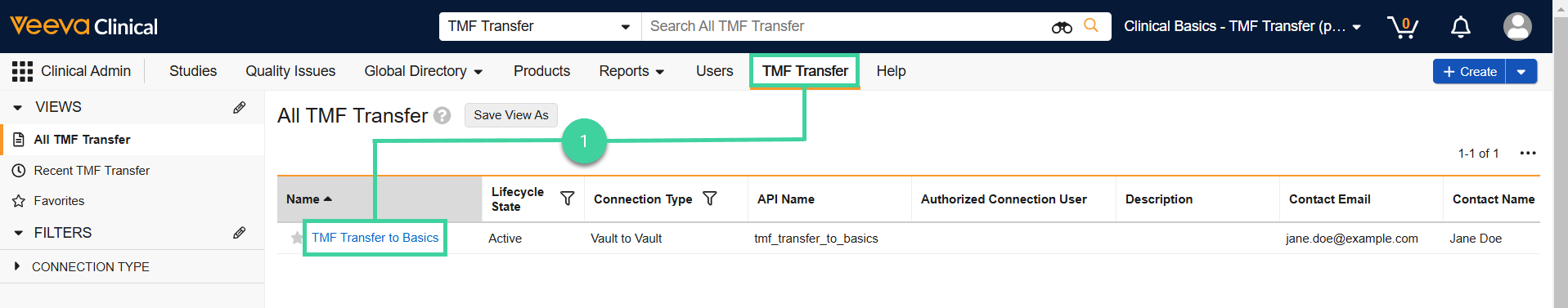
Task: Open the Studies tab
Action: (193, 71)
